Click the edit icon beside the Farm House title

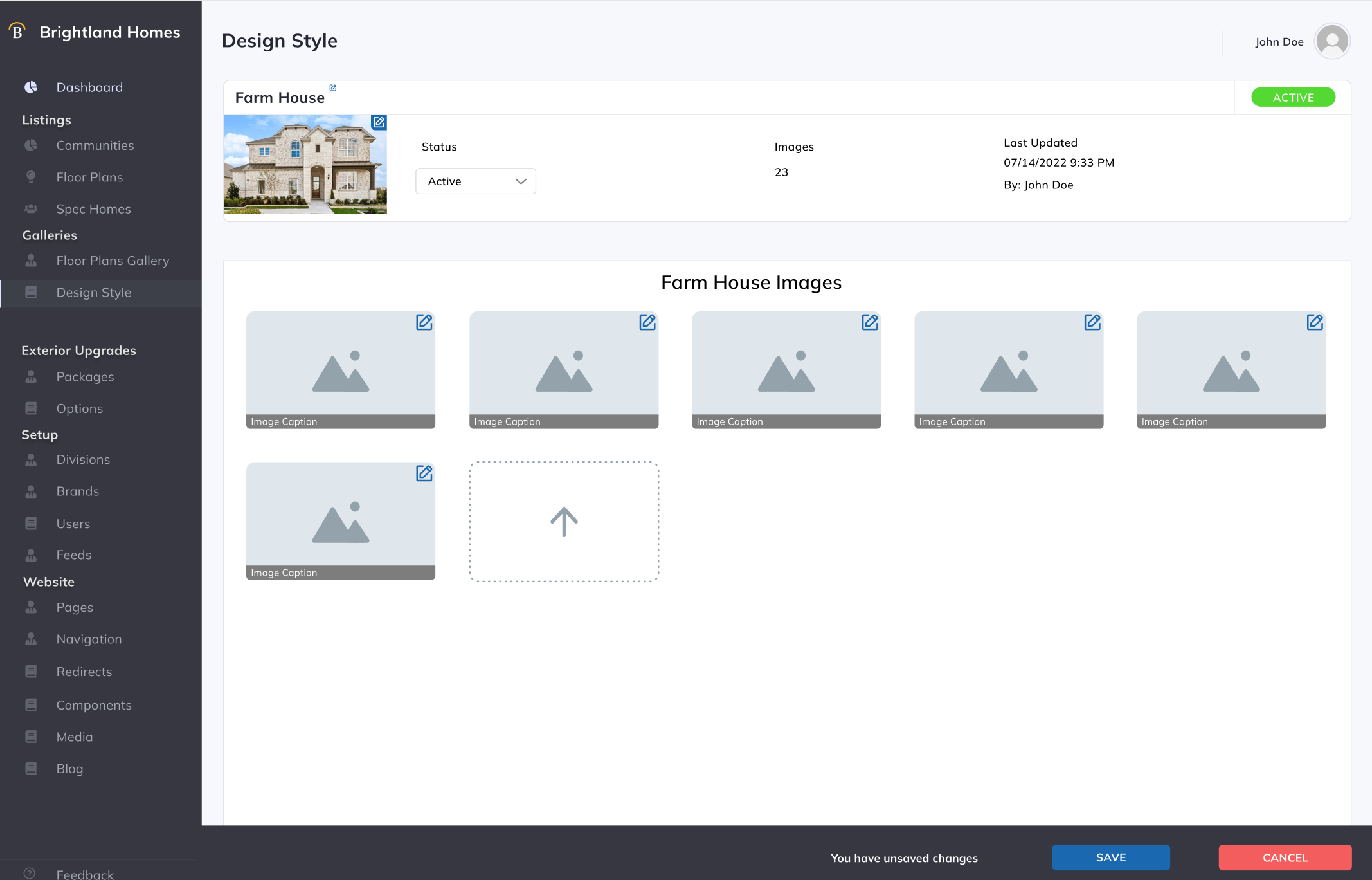[x=332, y=88]
